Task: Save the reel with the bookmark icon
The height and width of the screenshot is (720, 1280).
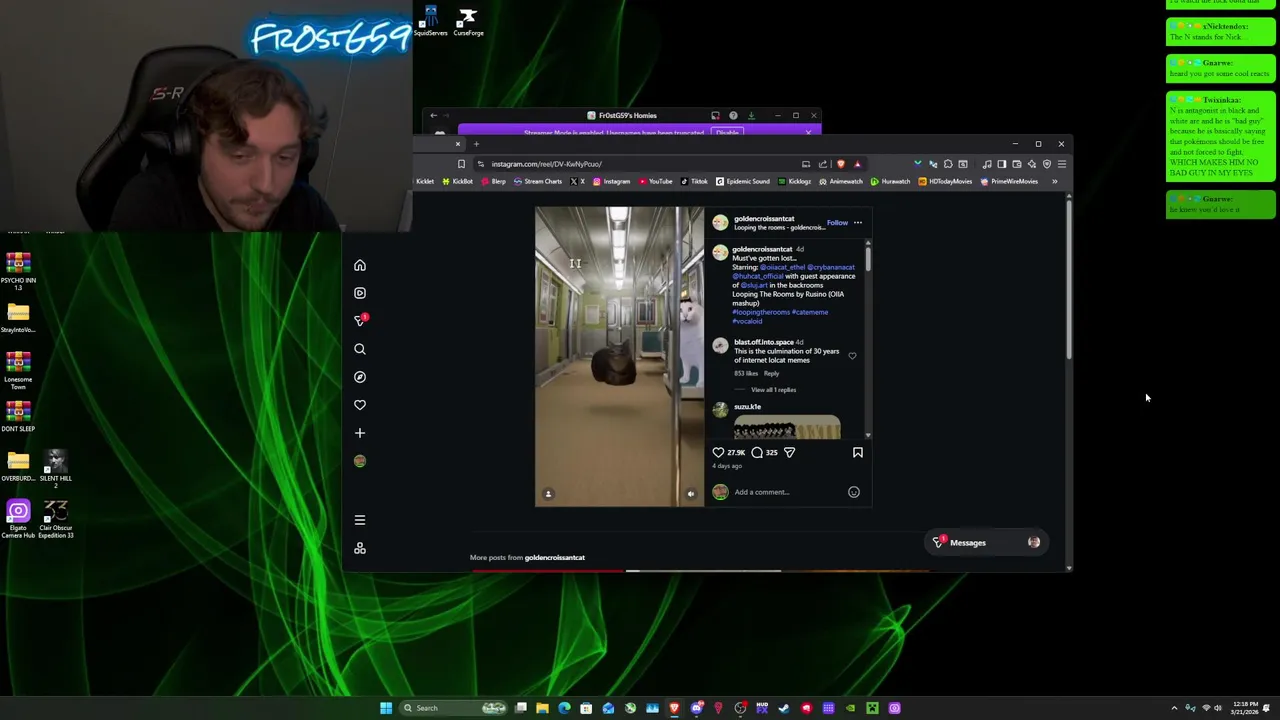Action: pyautogui.click(x=858, y=452)
